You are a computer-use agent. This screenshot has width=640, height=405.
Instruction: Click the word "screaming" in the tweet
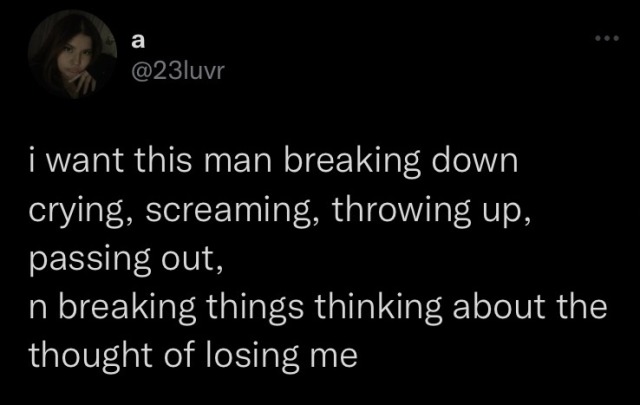227,211
